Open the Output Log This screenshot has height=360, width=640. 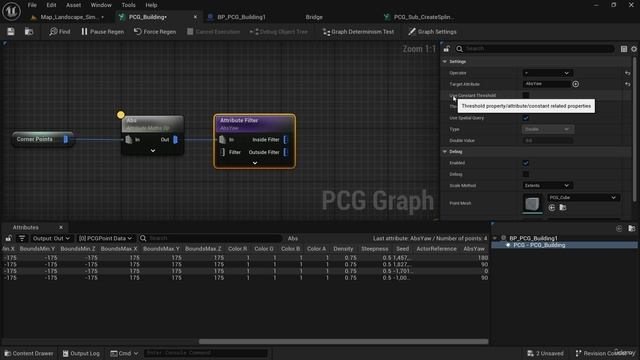click(81, 353)
